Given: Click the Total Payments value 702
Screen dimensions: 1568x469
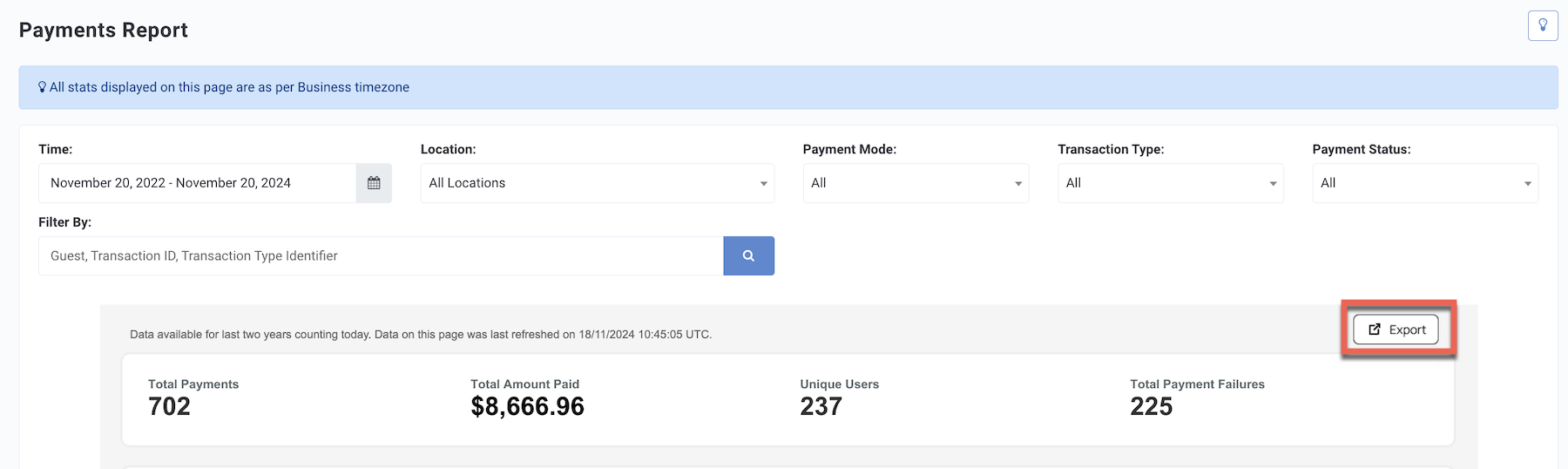Looking at the screenshot, I should [x=169, y=406].
